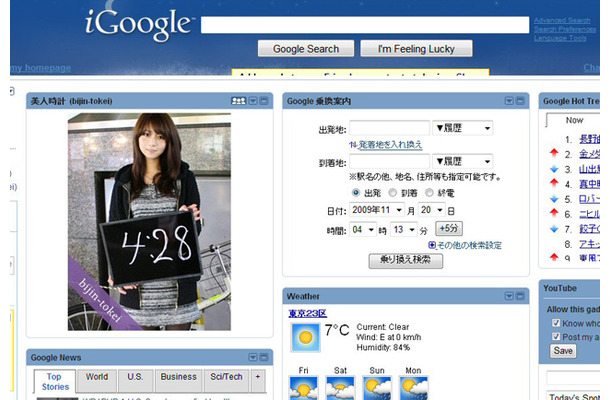Minimize the Weather gadget

tap(520, 296)
